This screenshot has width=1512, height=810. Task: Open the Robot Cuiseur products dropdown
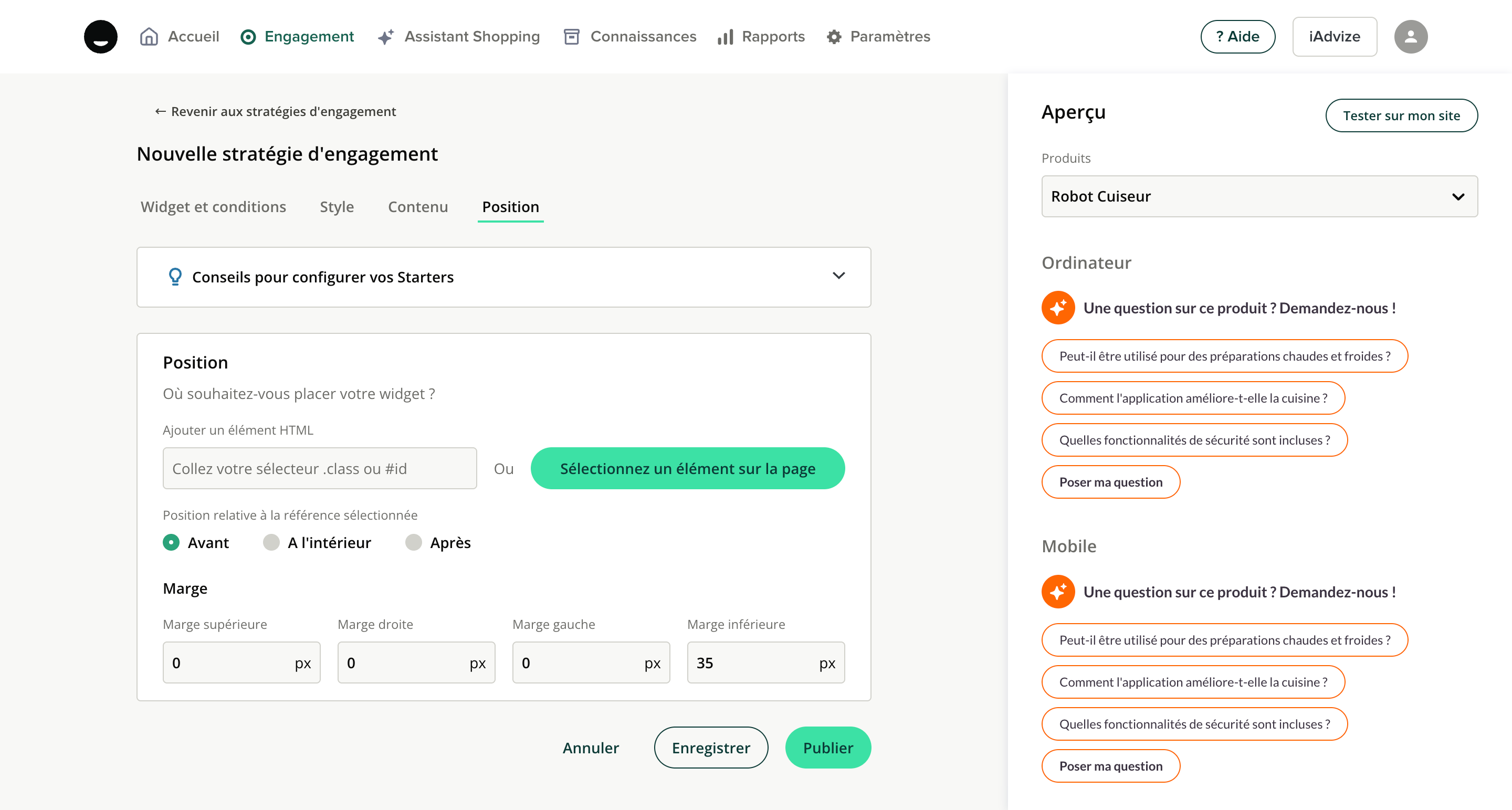1259,196
